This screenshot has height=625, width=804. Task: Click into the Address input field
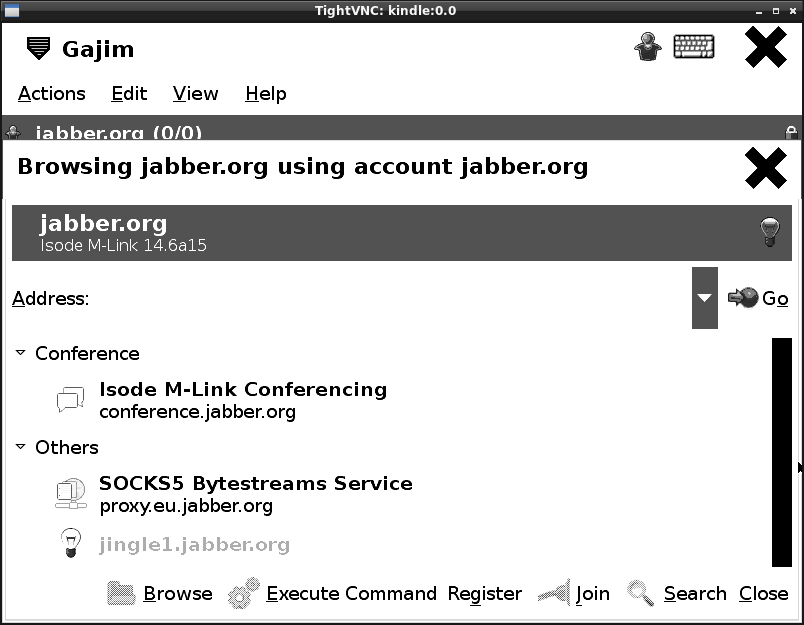pos(393,298)
